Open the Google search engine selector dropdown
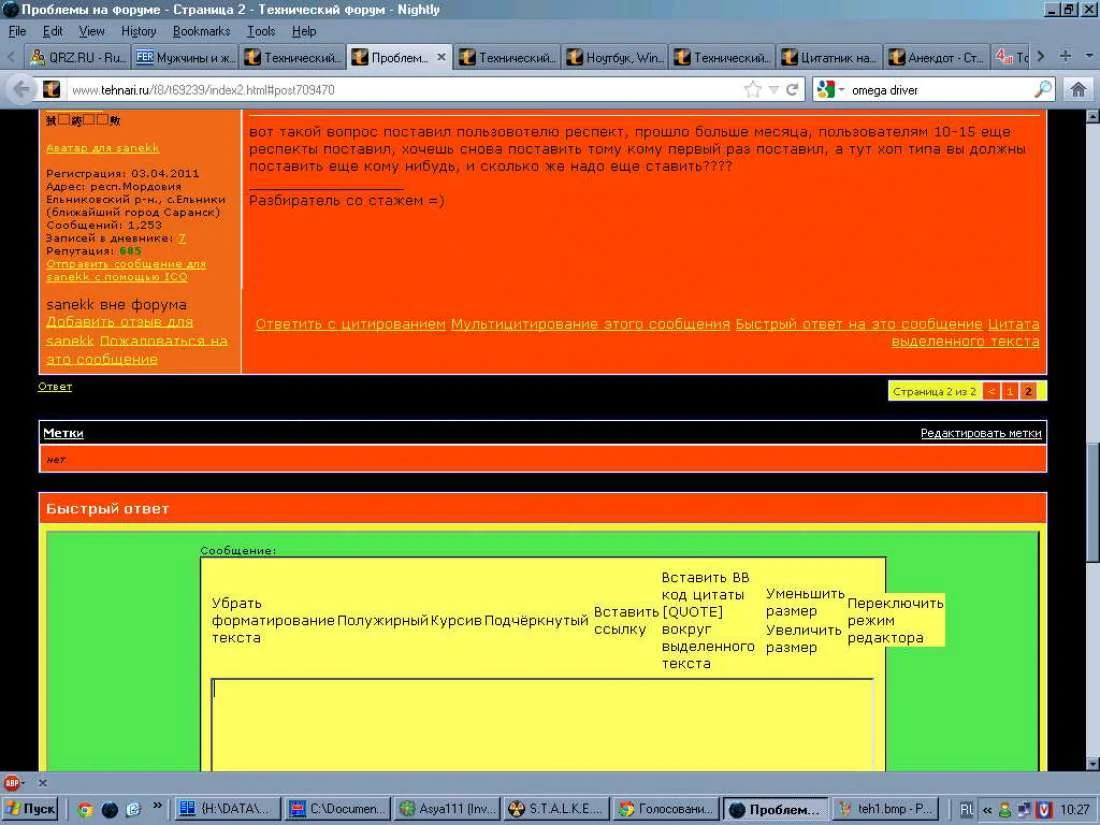This screenshot has height=825, width=1100. point(831,90)
